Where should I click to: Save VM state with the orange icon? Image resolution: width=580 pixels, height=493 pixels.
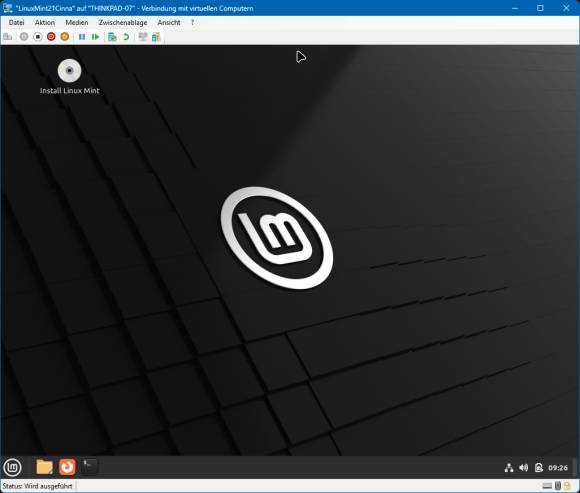[x=65, y=37]
